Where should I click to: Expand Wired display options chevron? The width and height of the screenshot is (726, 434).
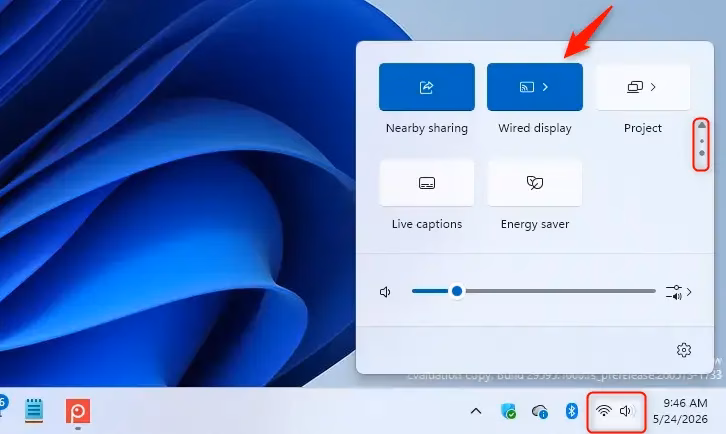[545, 87]
